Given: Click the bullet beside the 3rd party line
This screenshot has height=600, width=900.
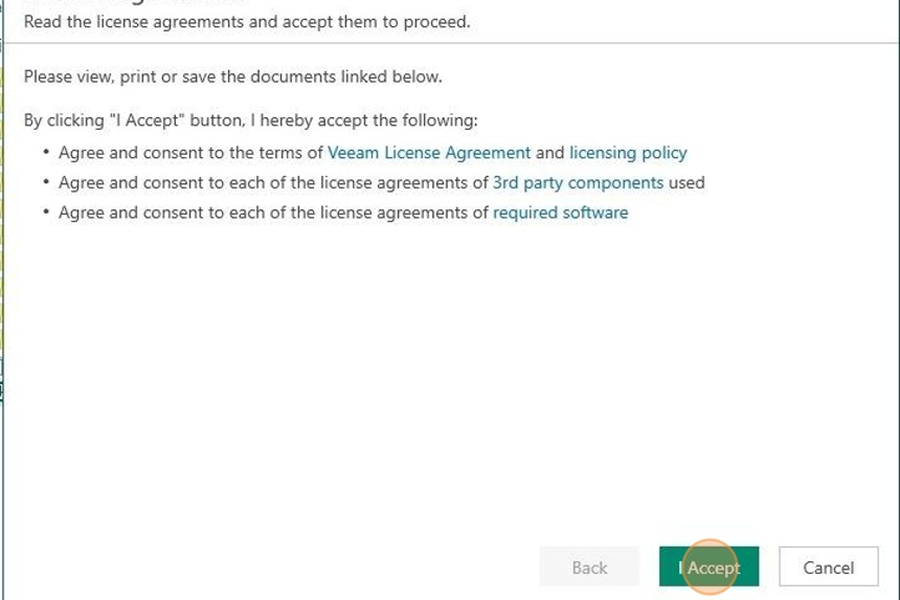Looking at the screenshot, I should tap(46, 182).
